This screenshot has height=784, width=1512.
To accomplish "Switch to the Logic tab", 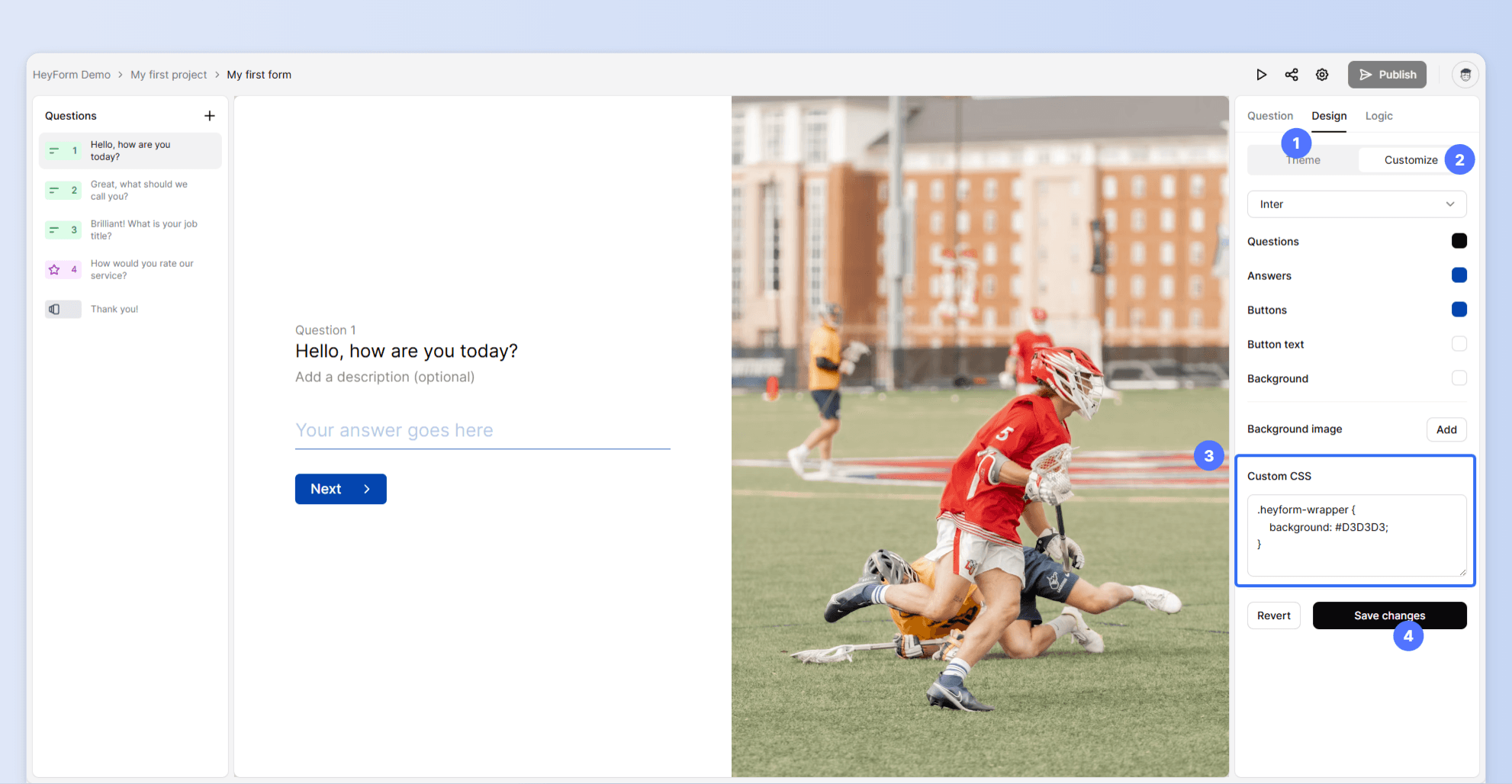I will [1378, 115].
